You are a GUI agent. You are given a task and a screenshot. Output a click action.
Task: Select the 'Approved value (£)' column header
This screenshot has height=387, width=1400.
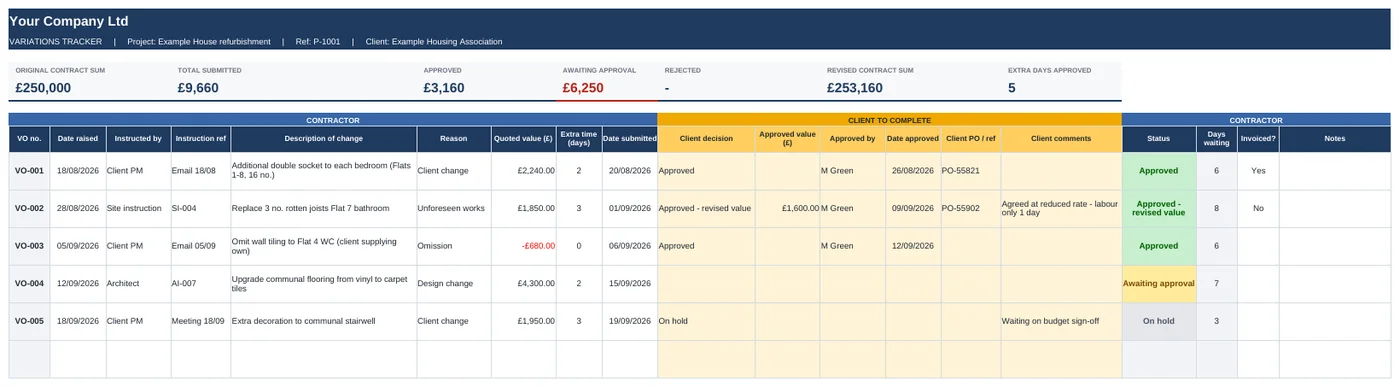[x=787, y=139]
